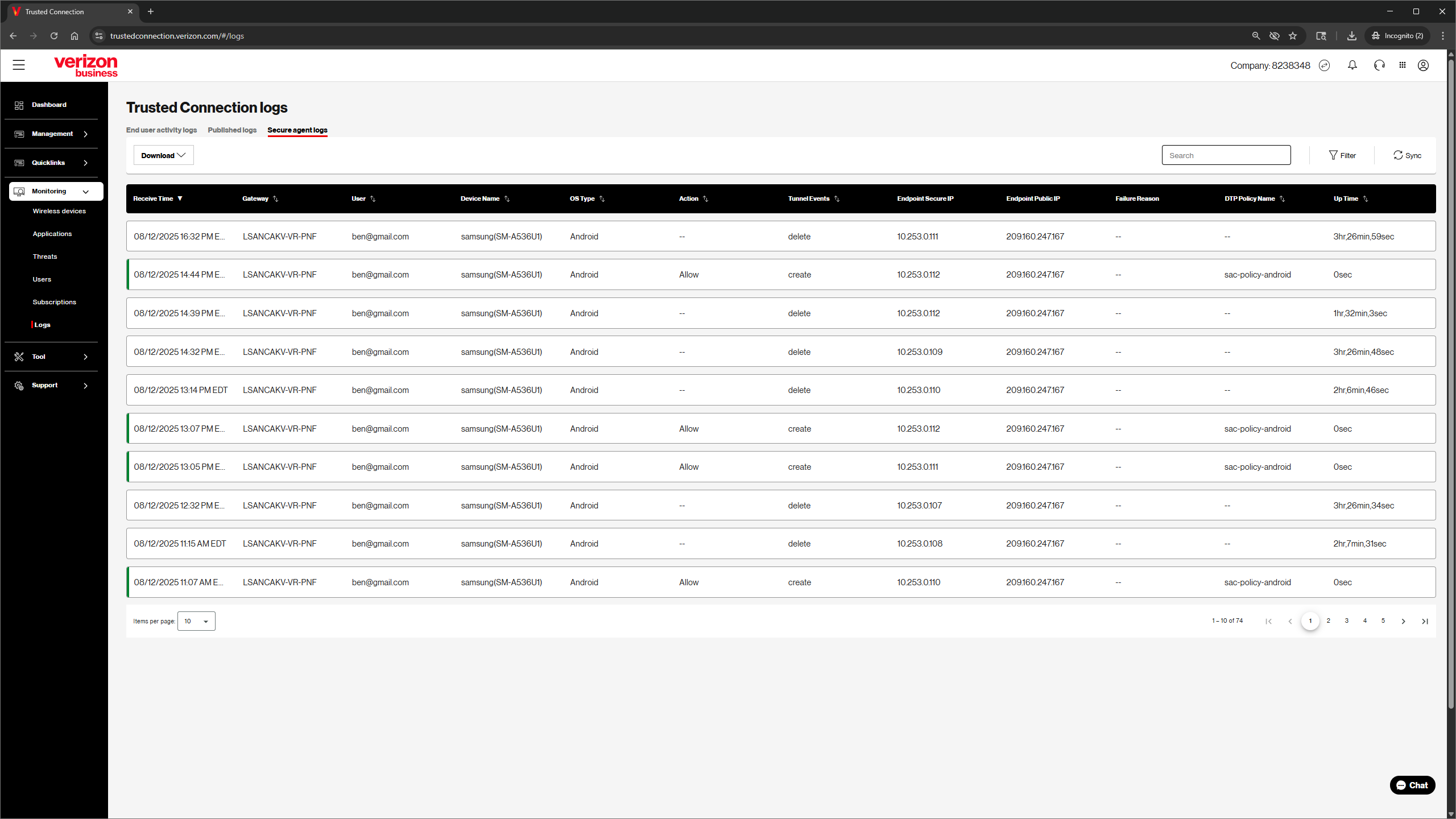Click Endpoint Secure IP 10.253.0.109
Viewport: 1456px width, 819px height.
tap(920, 352)
